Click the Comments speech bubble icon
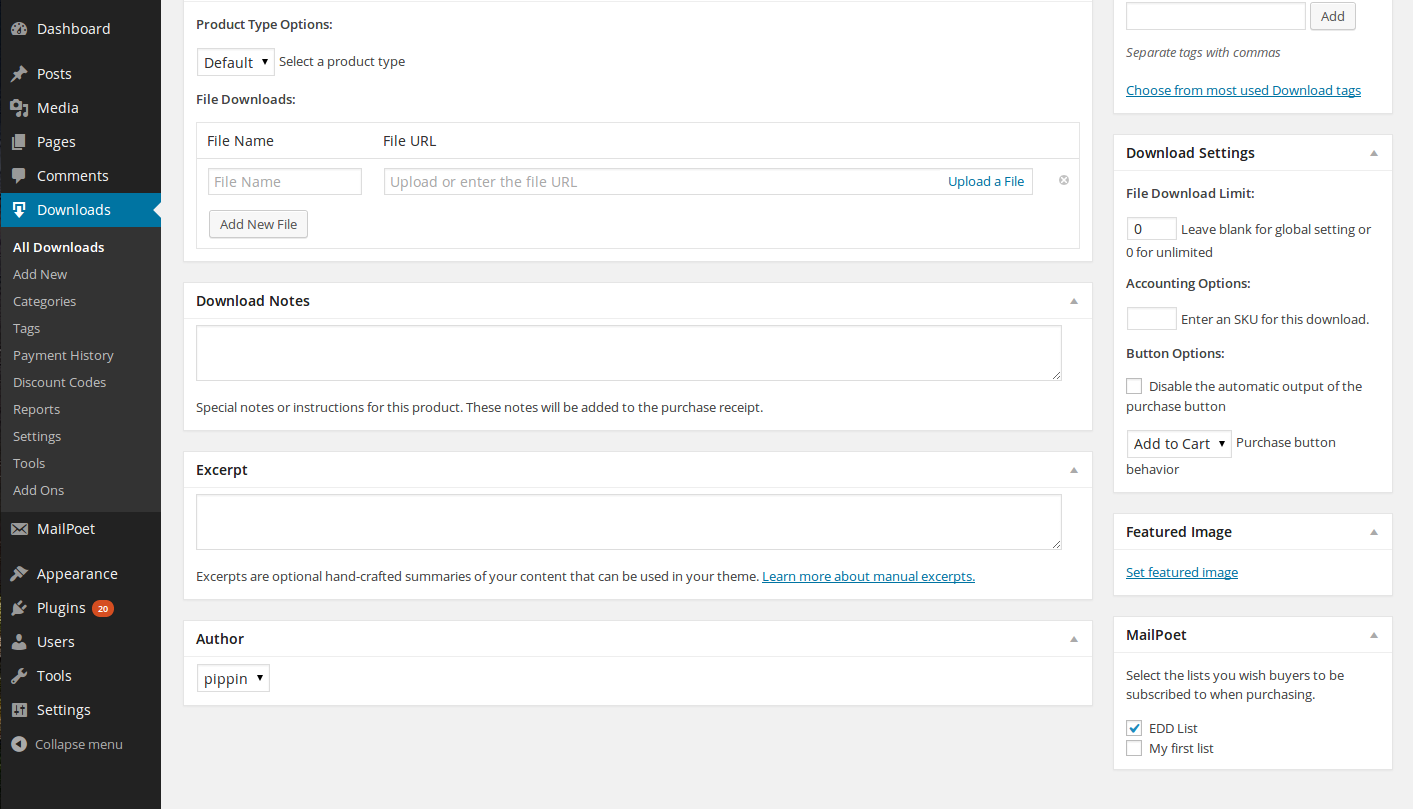The height and width of the screenshot is (809, 1413). [x=19, y=176]
